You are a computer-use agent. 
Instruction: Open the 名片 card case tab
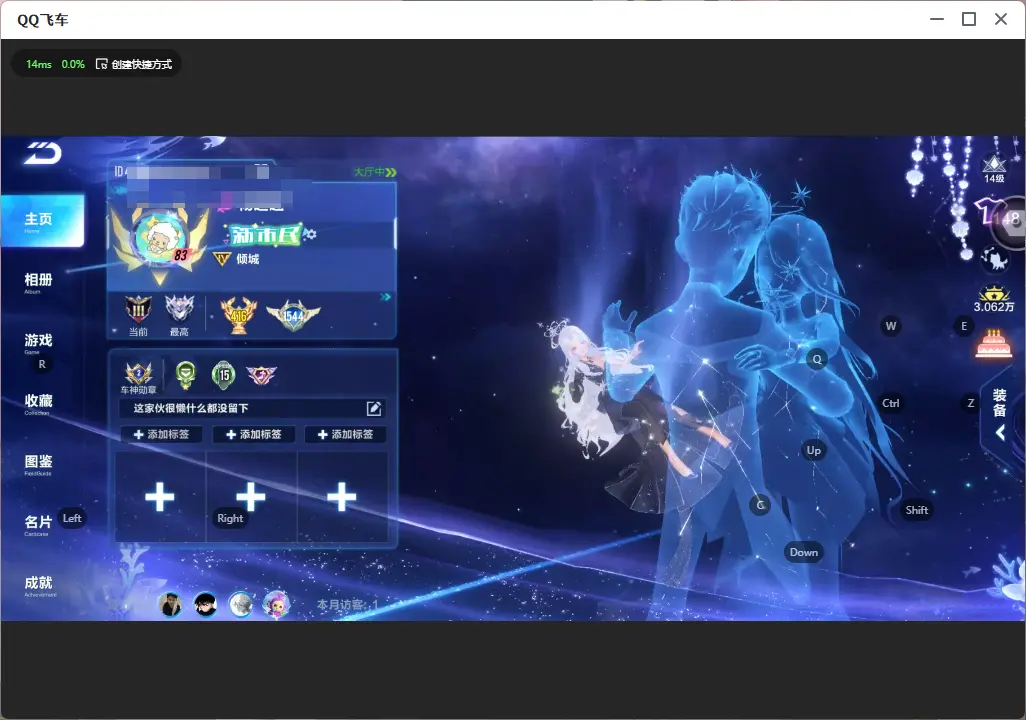click(38, 524)
